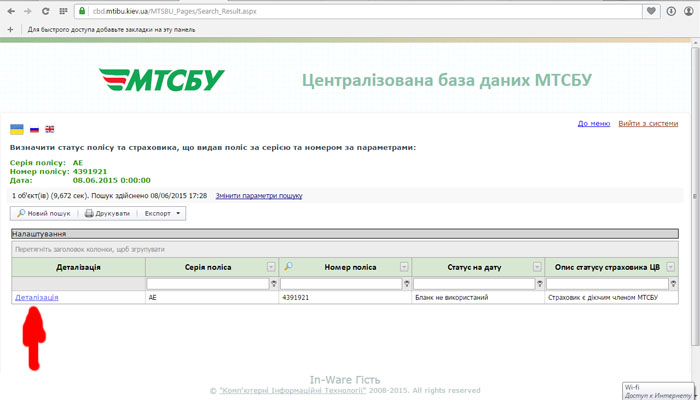
Task: Open filter menu for Номер поліса filter row
Action: (x=407, y=283)
